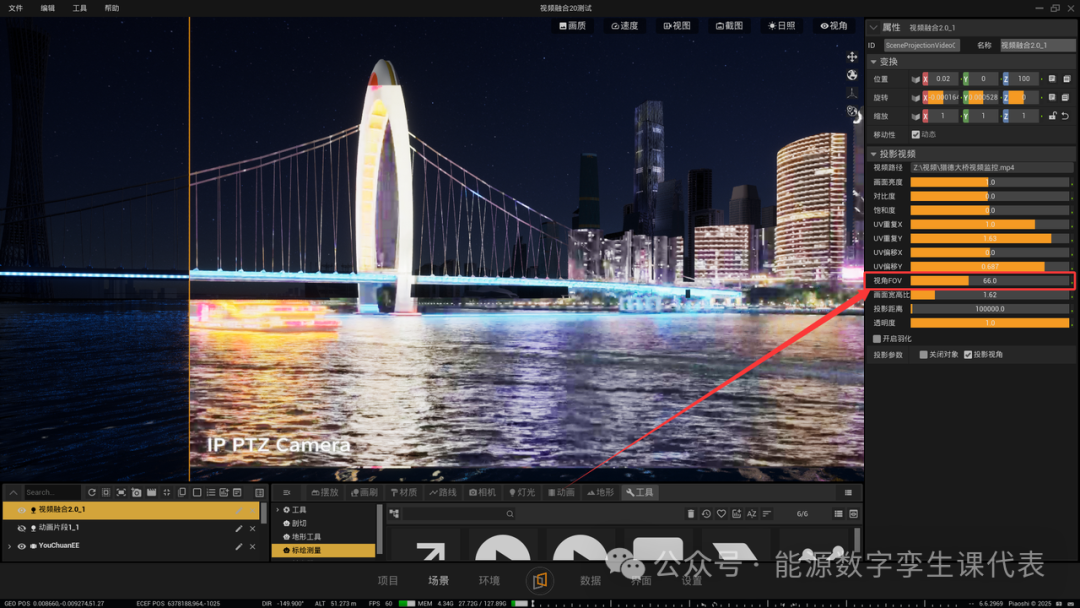This screenshot has width=1080, height=608.
Task: Expand the 工具 tree node
Action: point(278,510)
